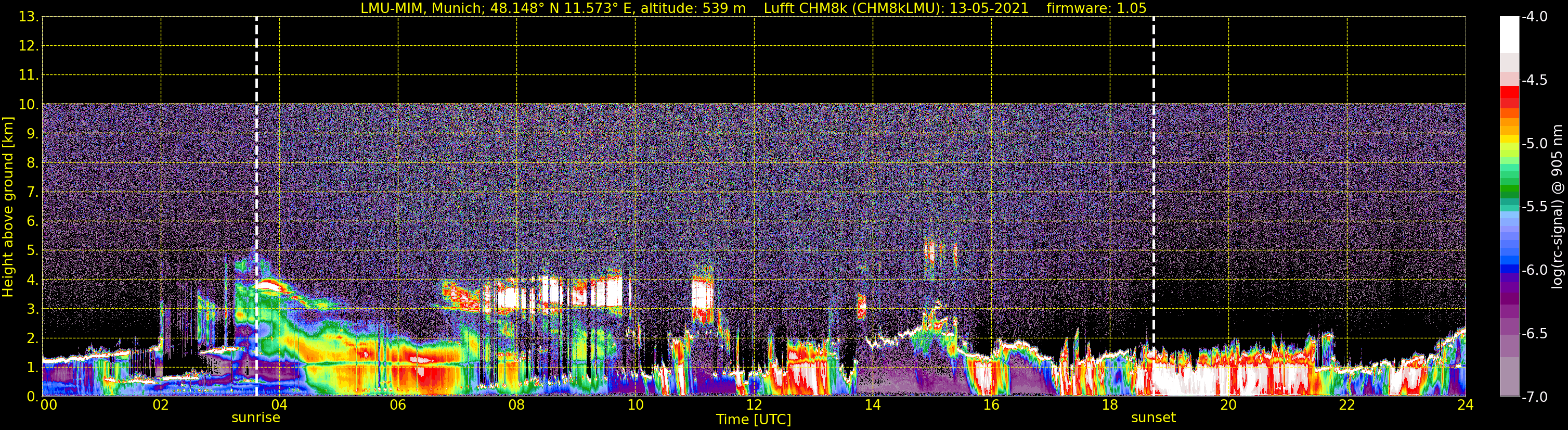The width and height of the screenshot is (1568, 430).
Task: Click the "8." tick on the height axis
Action: [x=32, y=163]
